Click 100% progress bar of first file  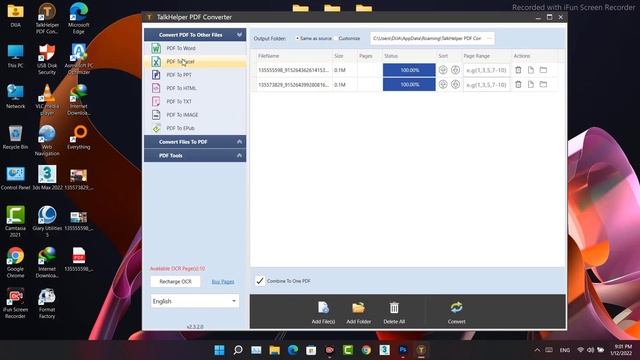click(409, 70)
